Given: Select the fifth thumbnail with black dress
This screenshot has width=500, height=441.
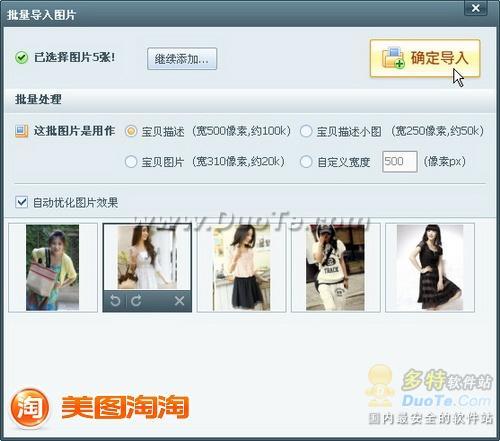Looking at the screenshot, I should click(430, 268).
